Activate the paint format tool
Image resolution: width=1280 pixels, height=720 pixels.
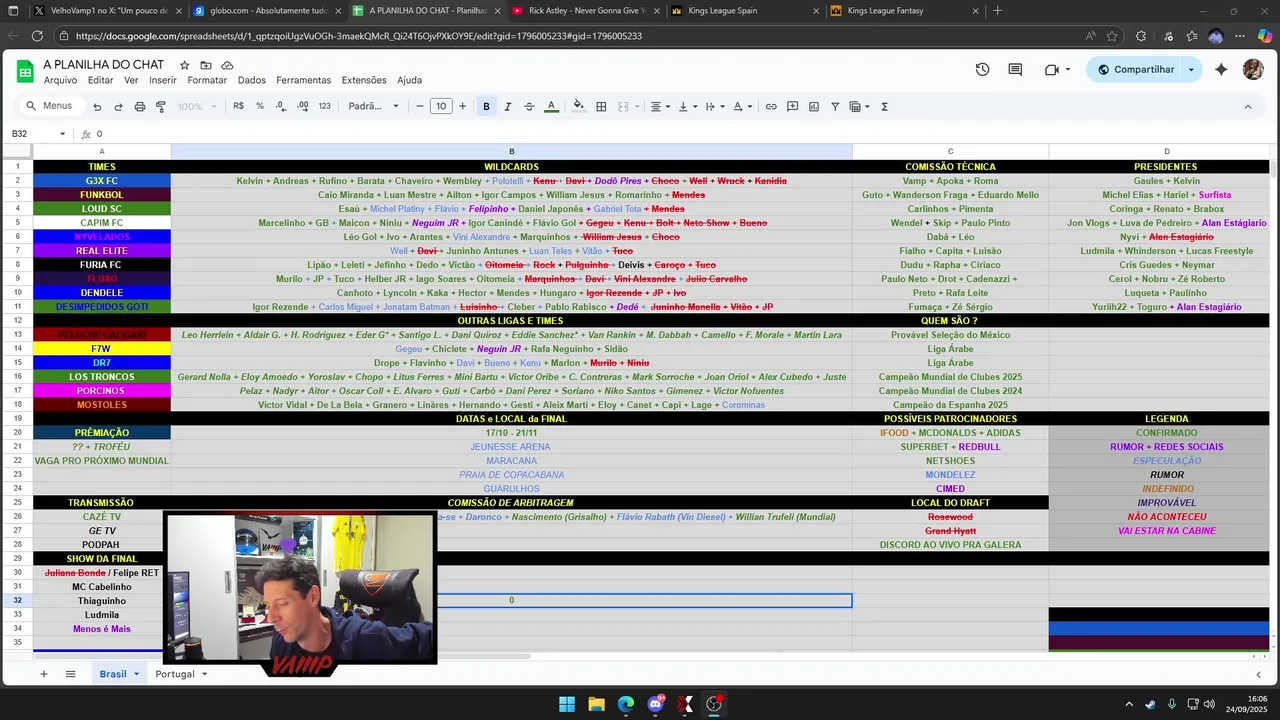click(x=161, y=106)
